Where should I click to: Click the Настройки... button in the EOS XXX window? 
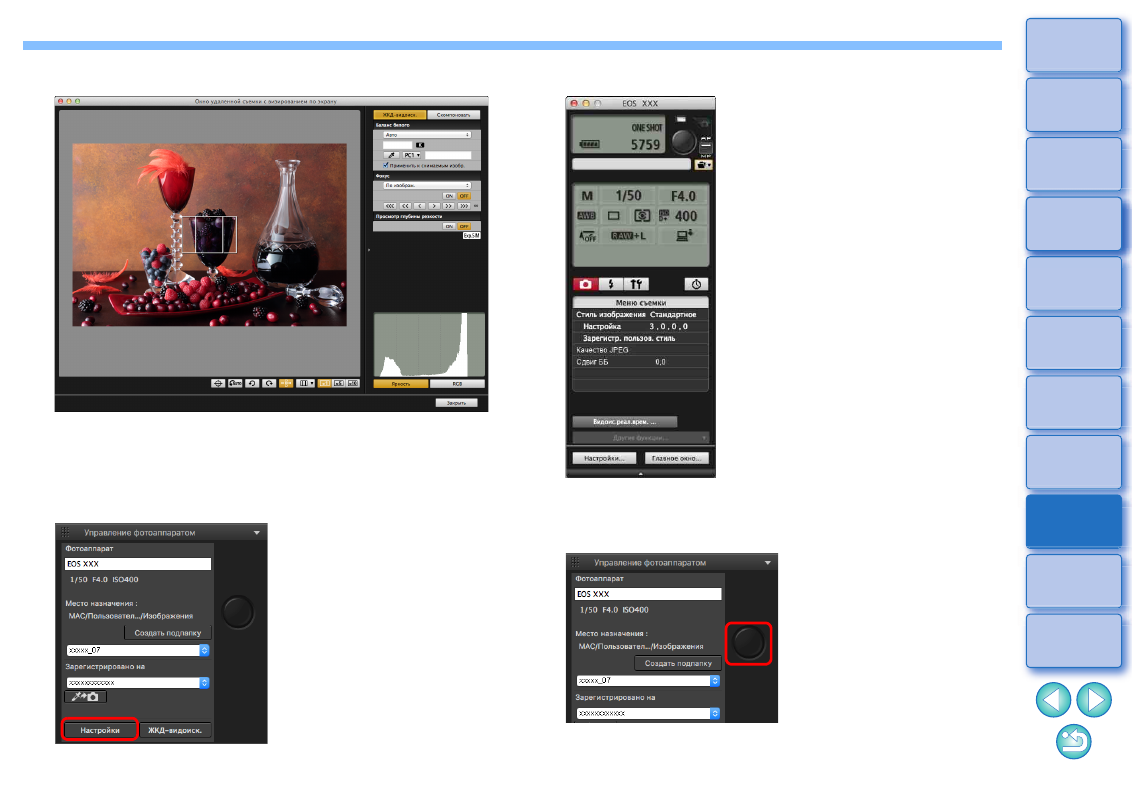tap(604, 458)
